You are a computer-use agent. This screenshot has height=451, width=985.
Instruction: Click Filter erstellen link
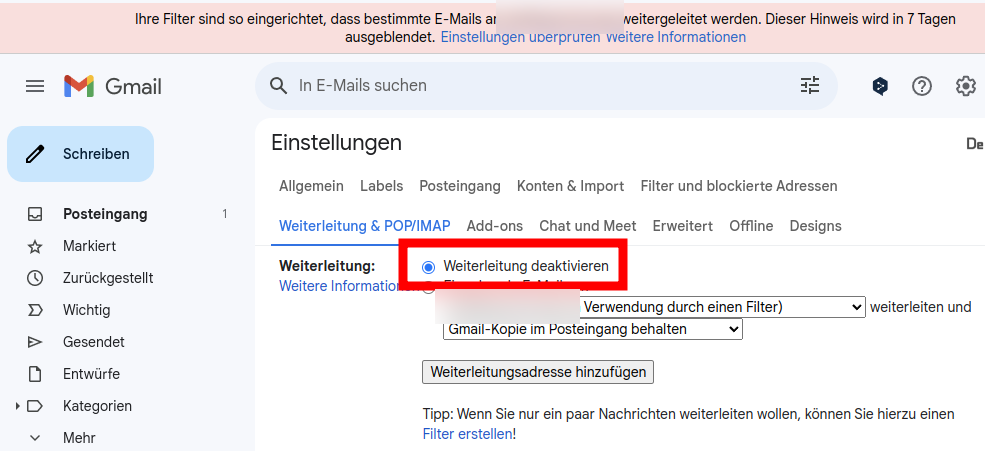click(x=467, y=434)
